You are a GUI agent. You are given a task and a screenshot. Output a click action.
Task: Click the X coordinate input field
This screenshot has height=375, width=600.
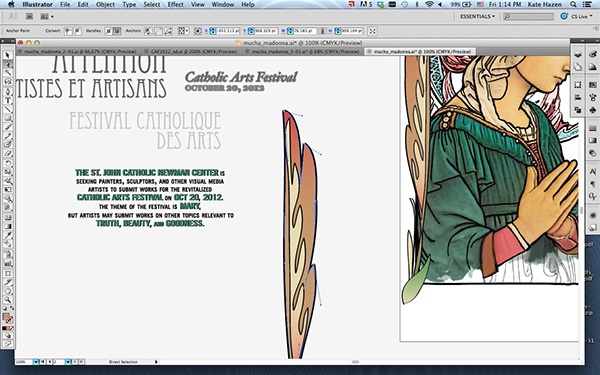228,31
